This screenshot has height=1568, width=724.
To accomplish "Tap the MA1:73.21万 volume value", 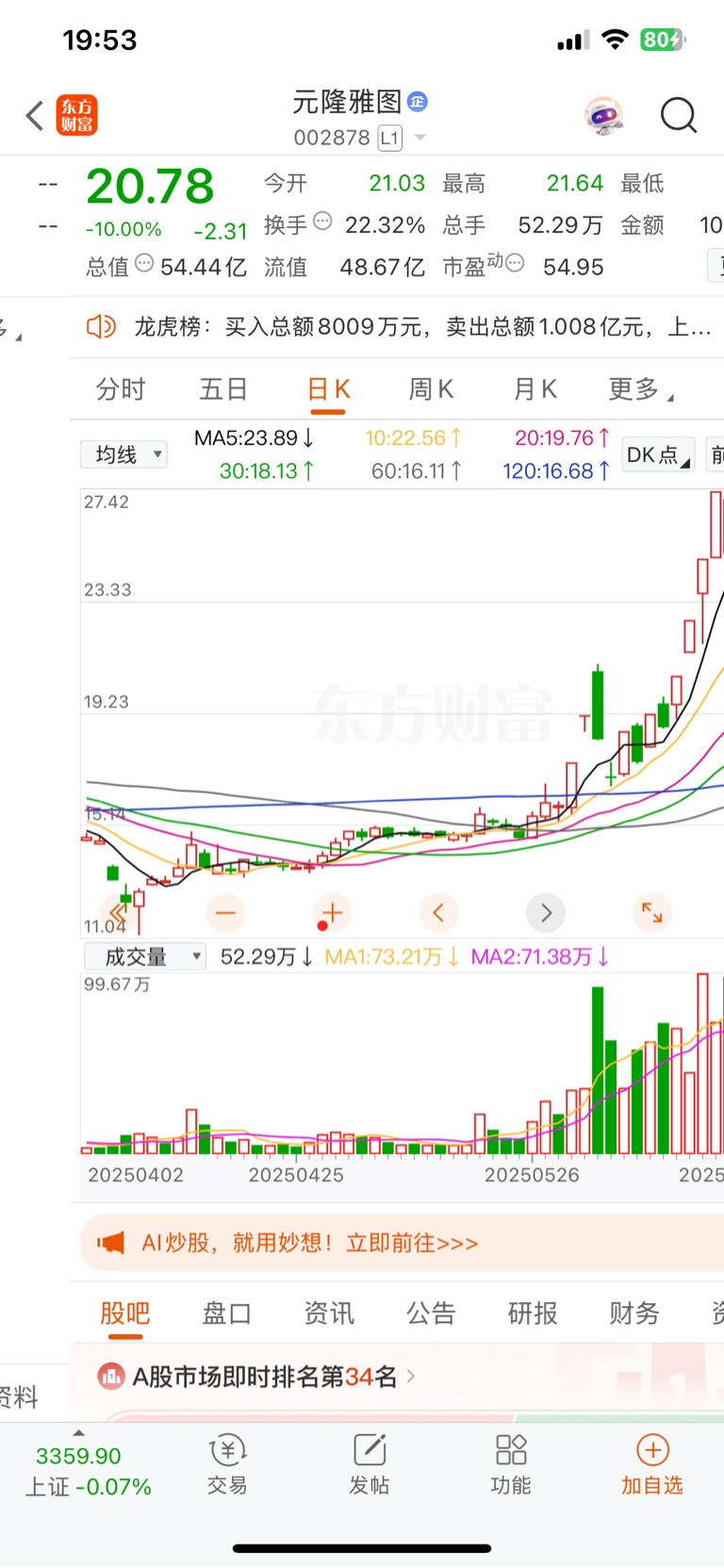I will 391,957.
